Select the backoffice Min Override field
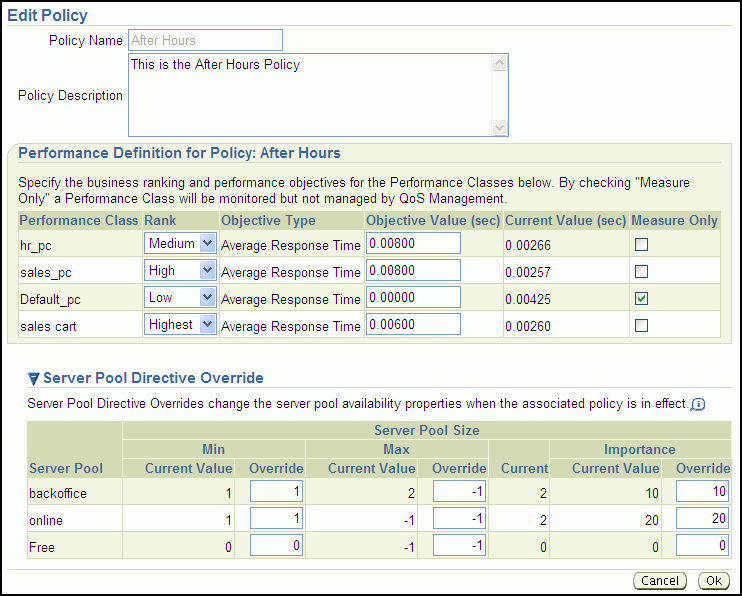 tap(276, 492)
